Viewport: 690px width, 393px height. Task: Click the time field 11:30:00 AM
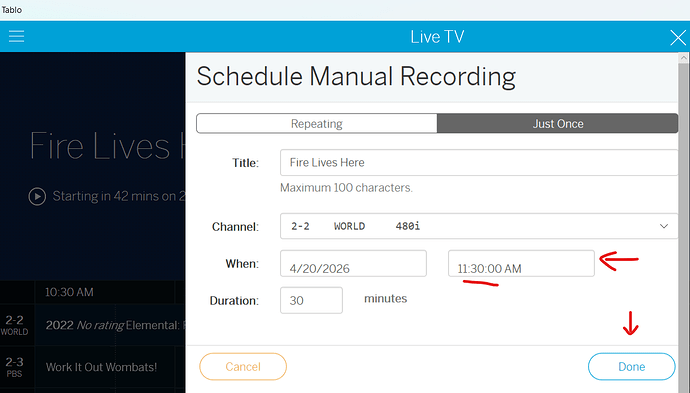pos(521,263)
